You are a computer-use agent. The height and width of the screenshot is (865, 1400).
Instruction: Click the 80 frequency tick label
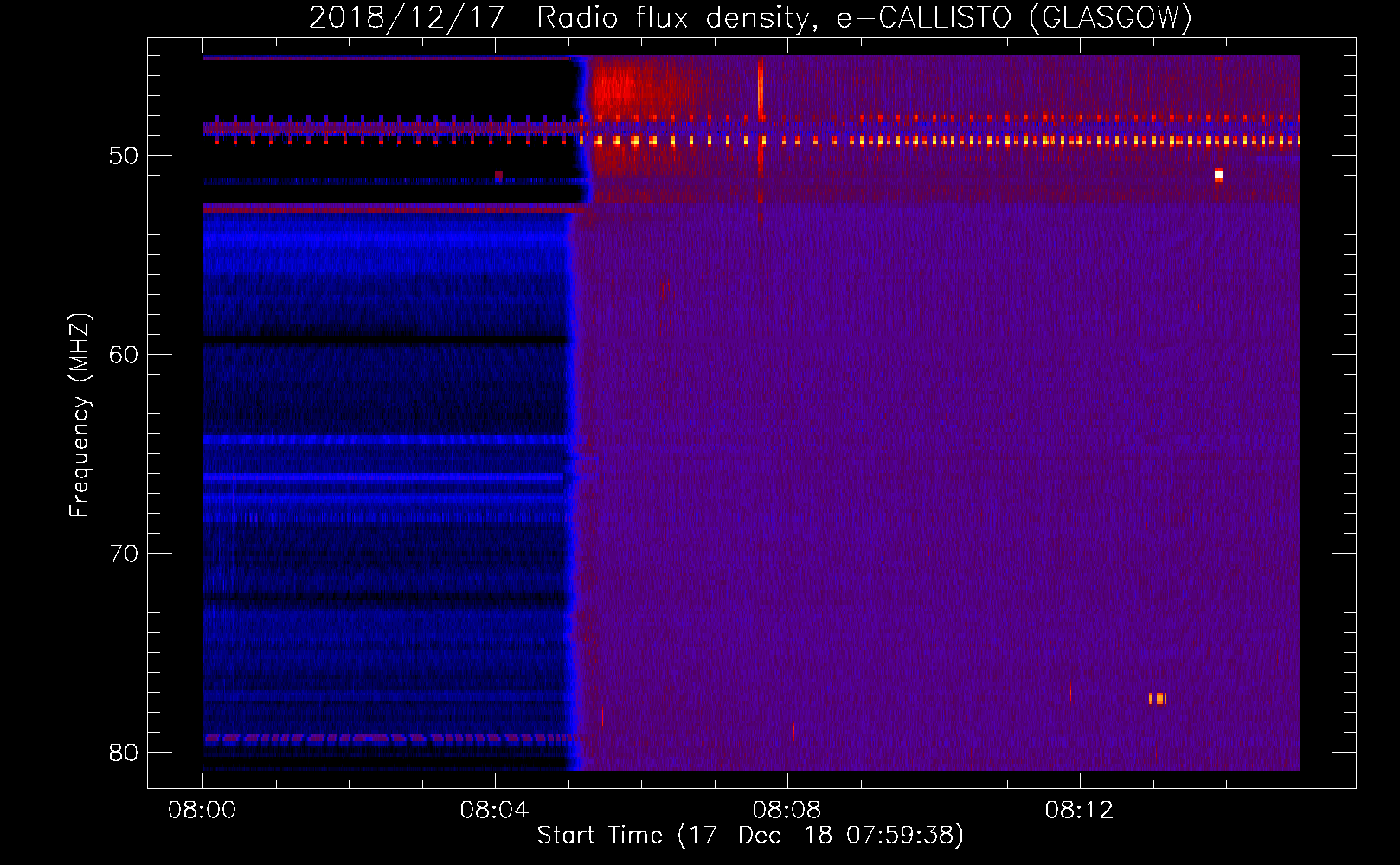click(x=124, y=753)
